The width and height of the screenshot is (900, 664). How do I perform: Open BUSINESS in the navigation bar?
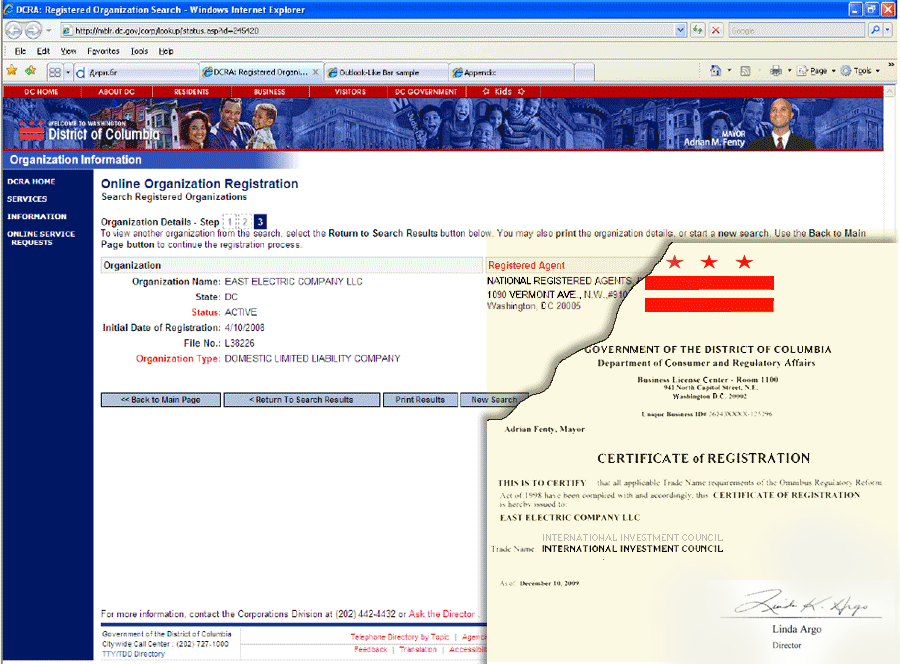point(270,92)
